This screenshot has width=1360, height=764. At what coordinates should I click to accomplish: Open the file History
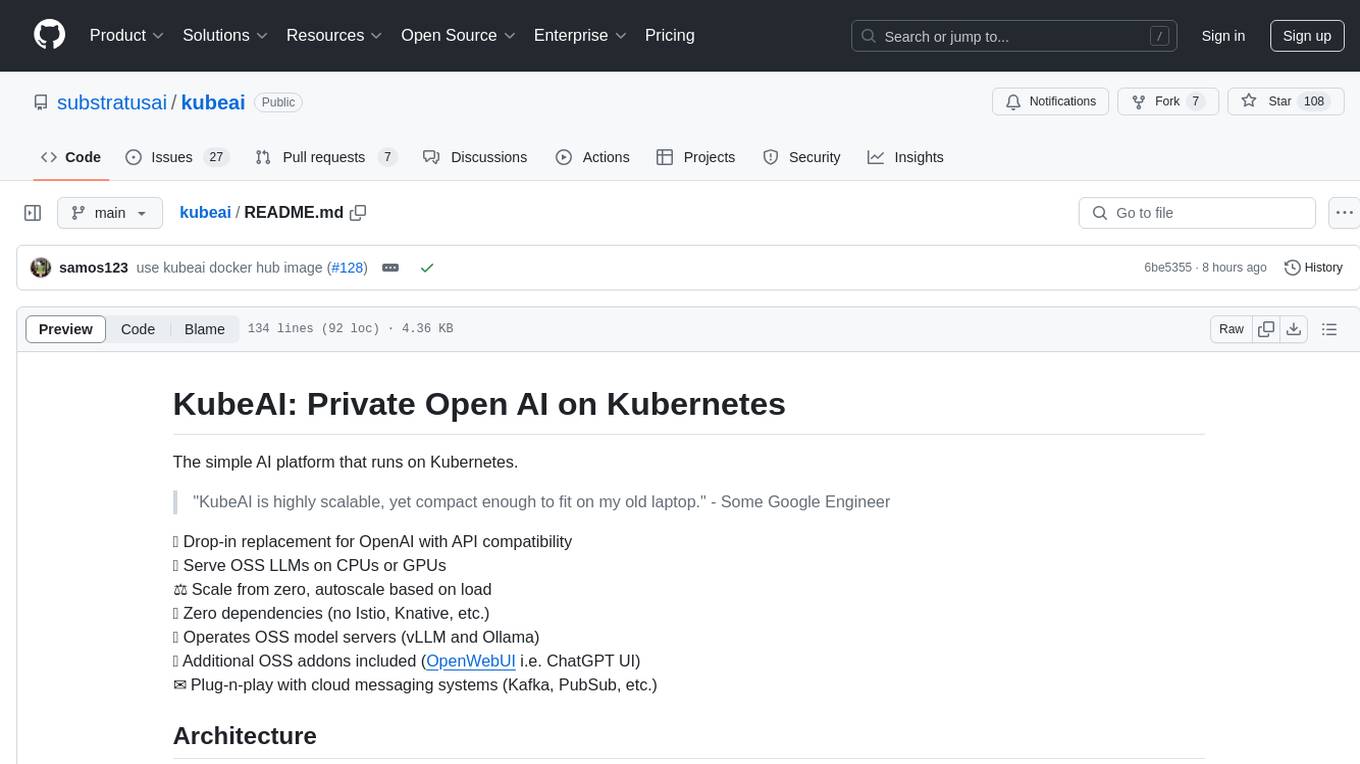pyautogui.click(x=1313, y=268)
